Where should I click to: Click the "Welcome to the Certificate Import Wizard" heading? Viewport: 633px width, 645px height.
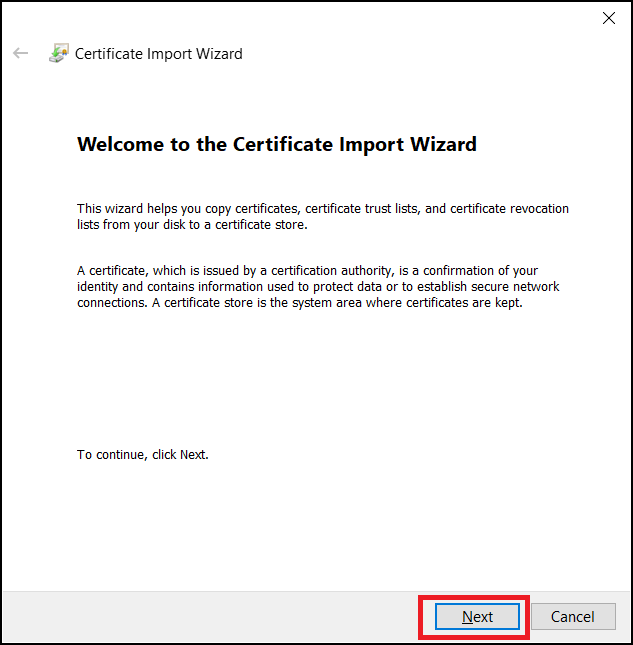coord(276,144)
